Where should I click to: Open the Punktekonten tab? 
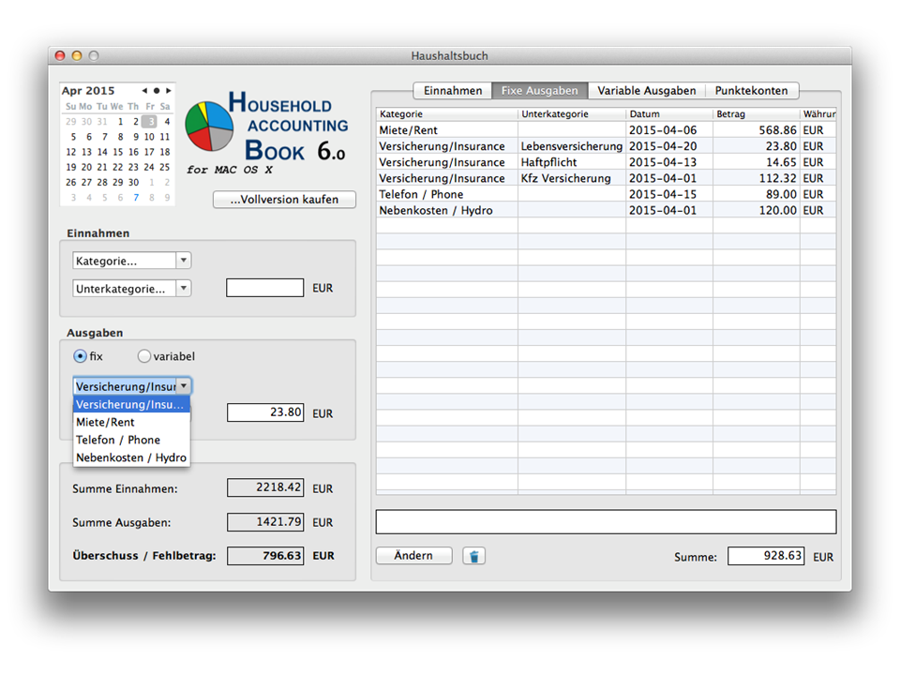pos(751,90)
